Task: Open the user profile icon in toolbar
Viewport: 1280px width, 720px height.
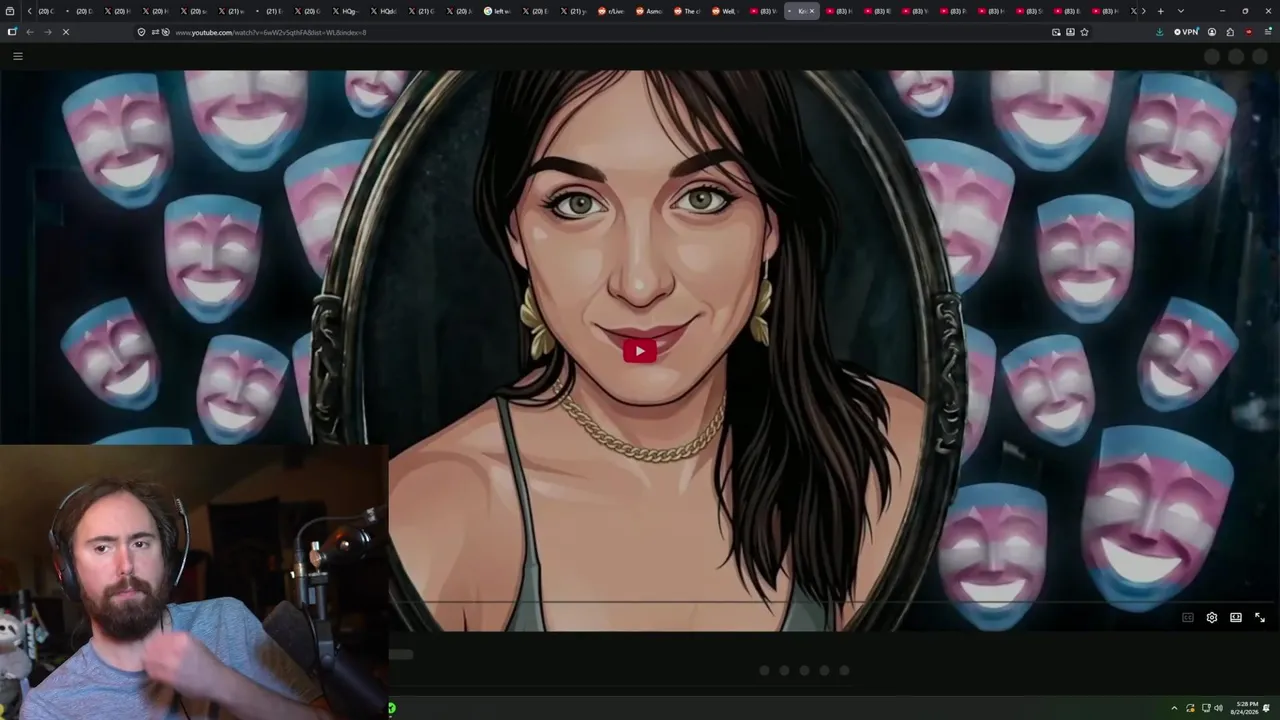Action: 1212,32
